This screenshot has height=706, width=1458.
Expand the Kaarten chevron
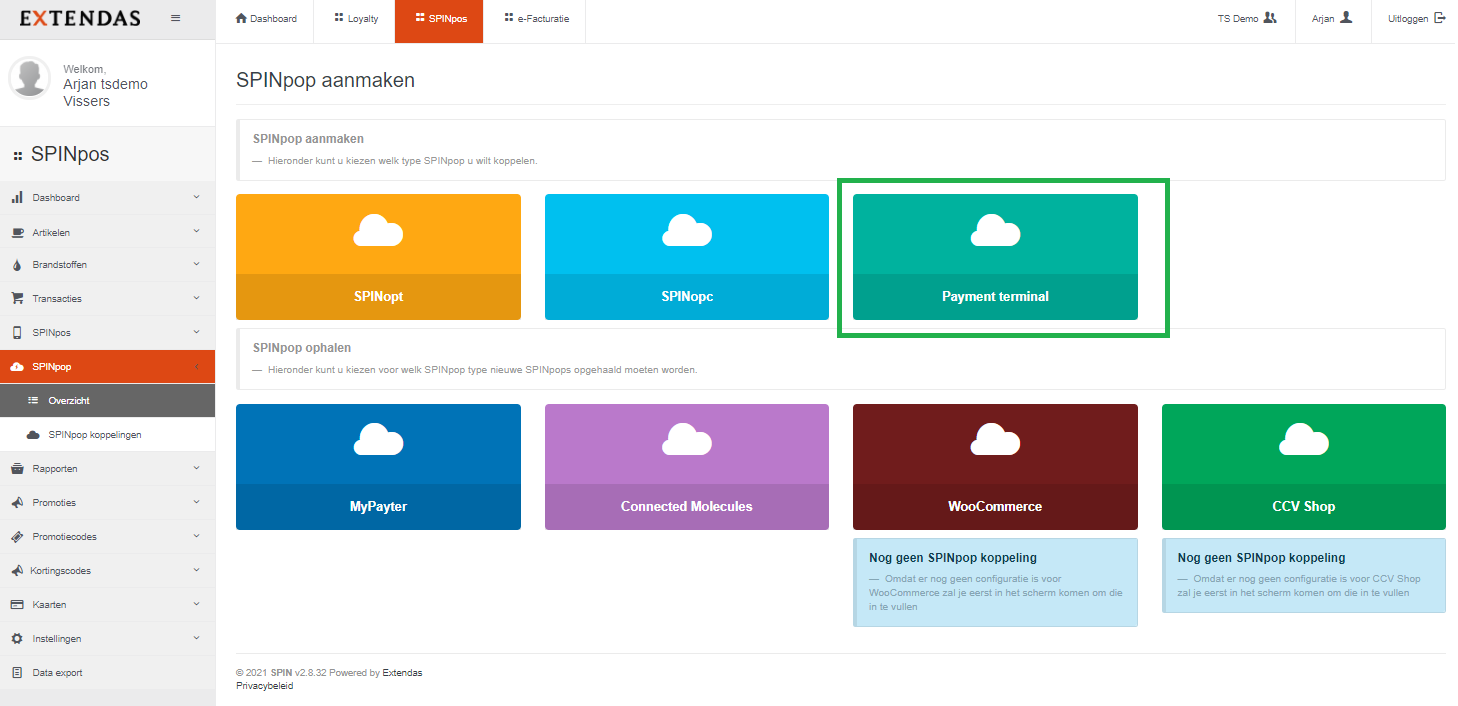pos(197,604)
